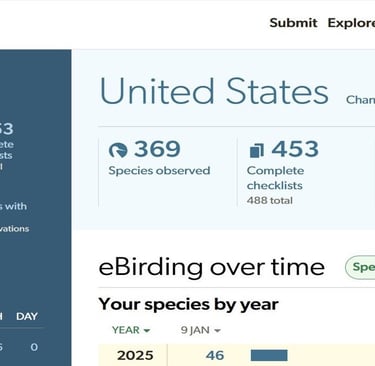Click the 2025 species bar
This screenshot has height=366, width=375.
tap(269, 355)
